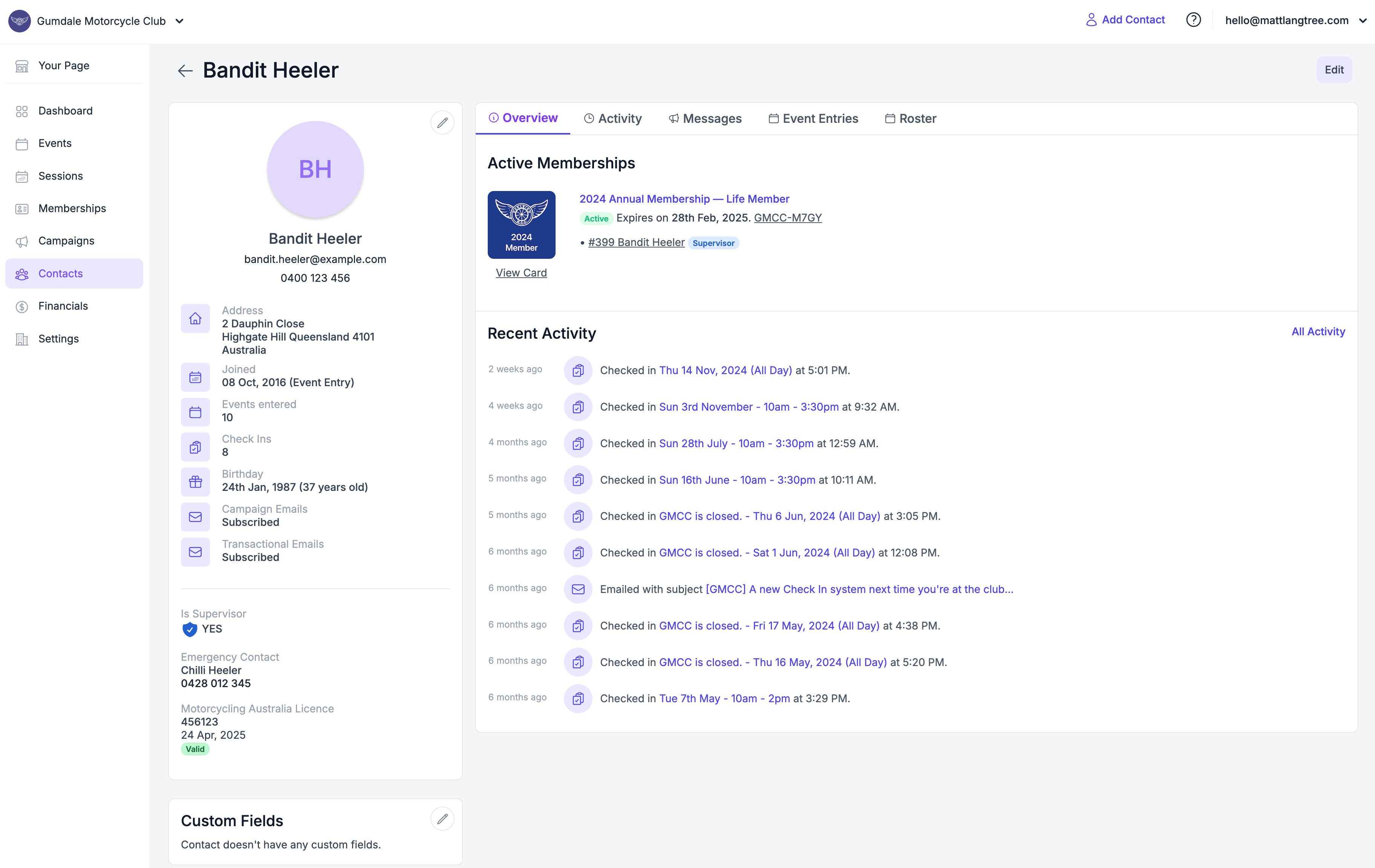This screenshot has width=1375, height=868.
Task: Expand the Gumdale Motorcycle Club dropdown chevron
Action: pyautogui.click(x=180, y=21)
